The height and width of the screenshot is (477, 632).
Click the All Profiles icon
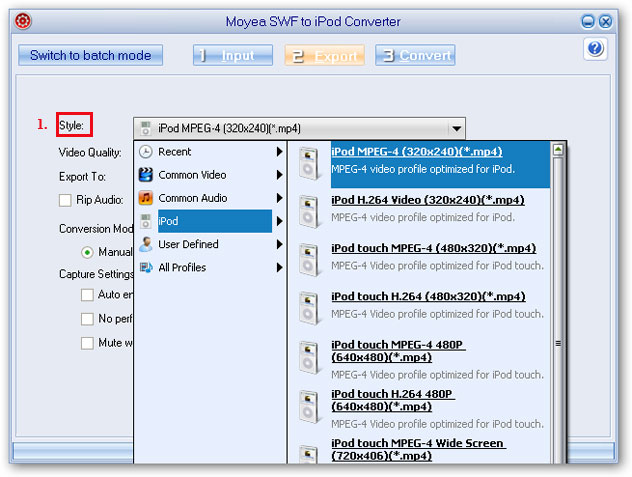pyautogui.click(x=146, y=267)
